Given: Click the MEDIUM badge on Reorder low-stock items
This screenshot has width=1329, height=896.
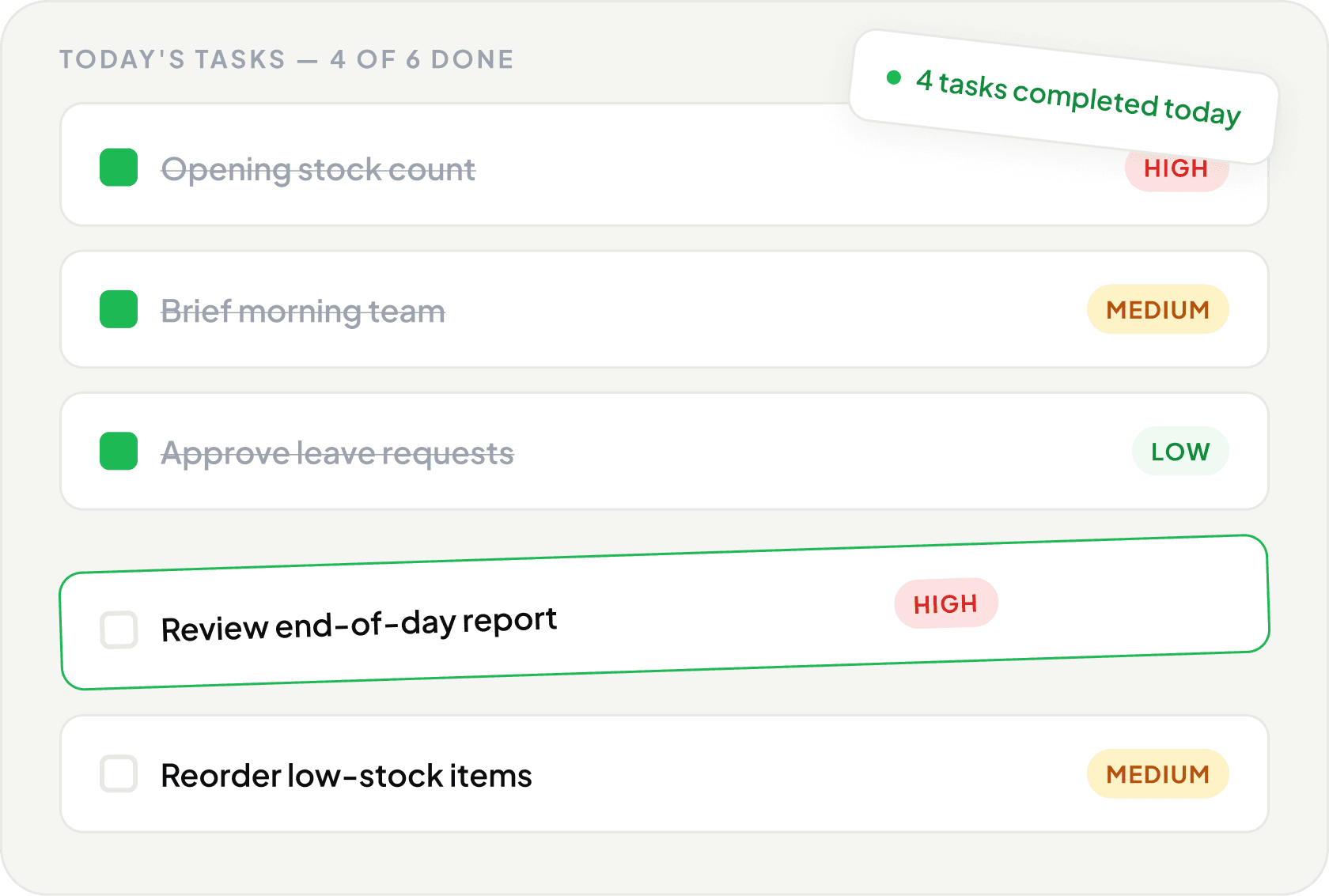Looking at the screenshot, I should point(1158,773).
